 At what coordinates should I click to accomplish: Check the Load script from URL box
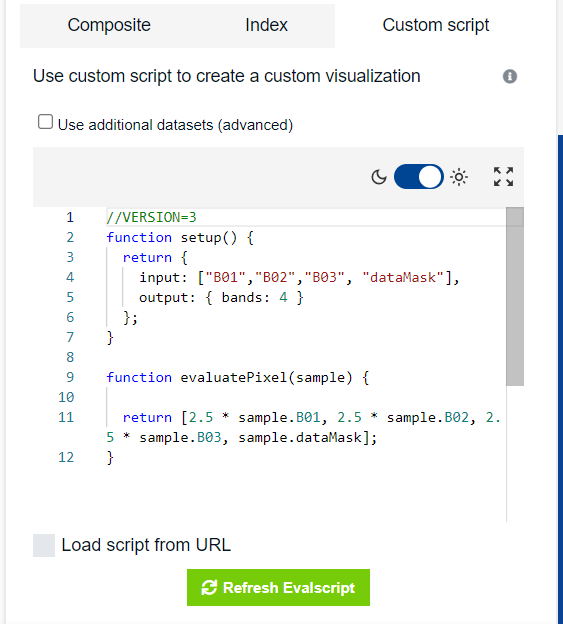(44, 546)
